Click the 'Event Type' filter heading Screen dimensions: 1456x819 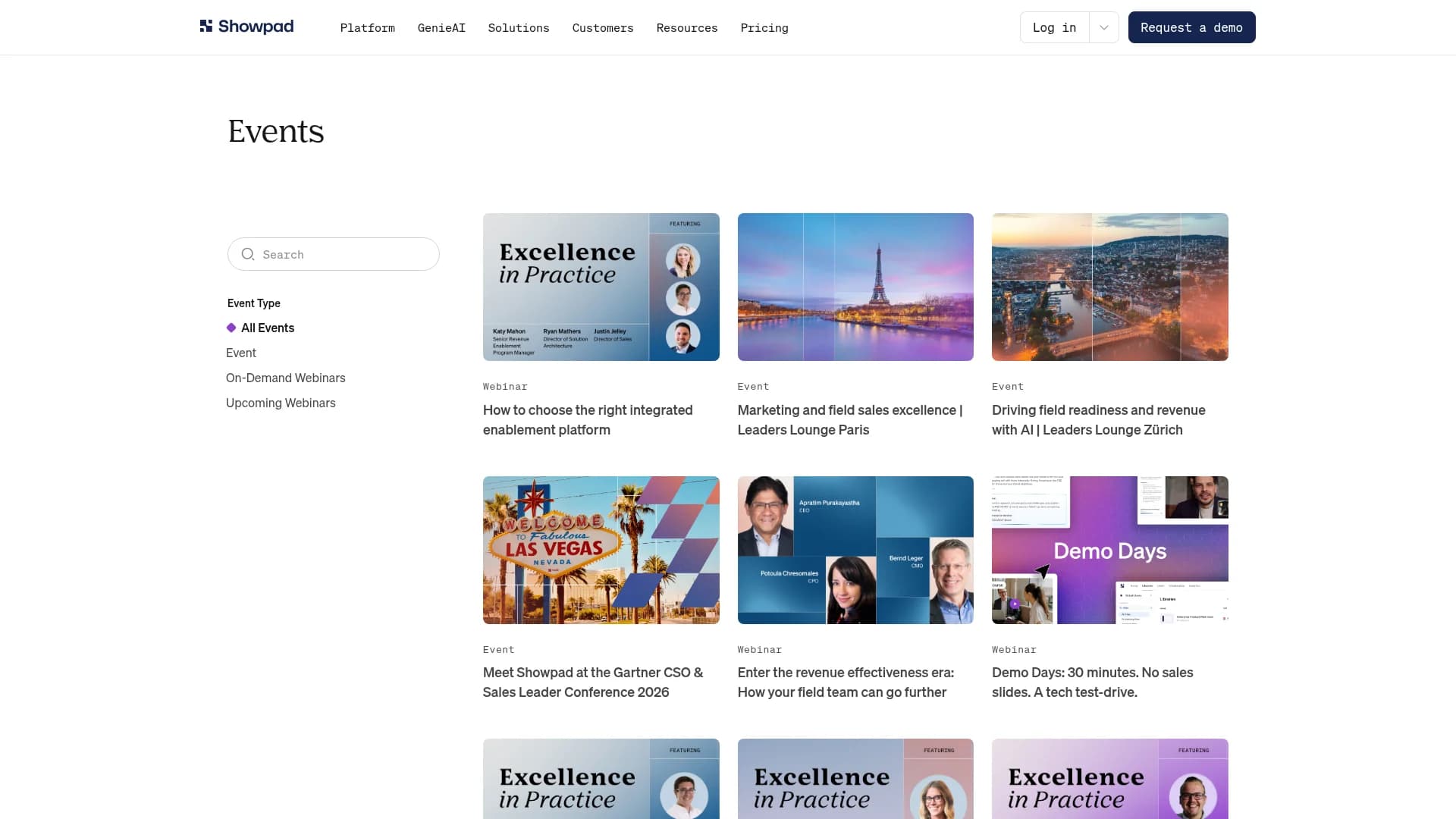tap(253, 303)
